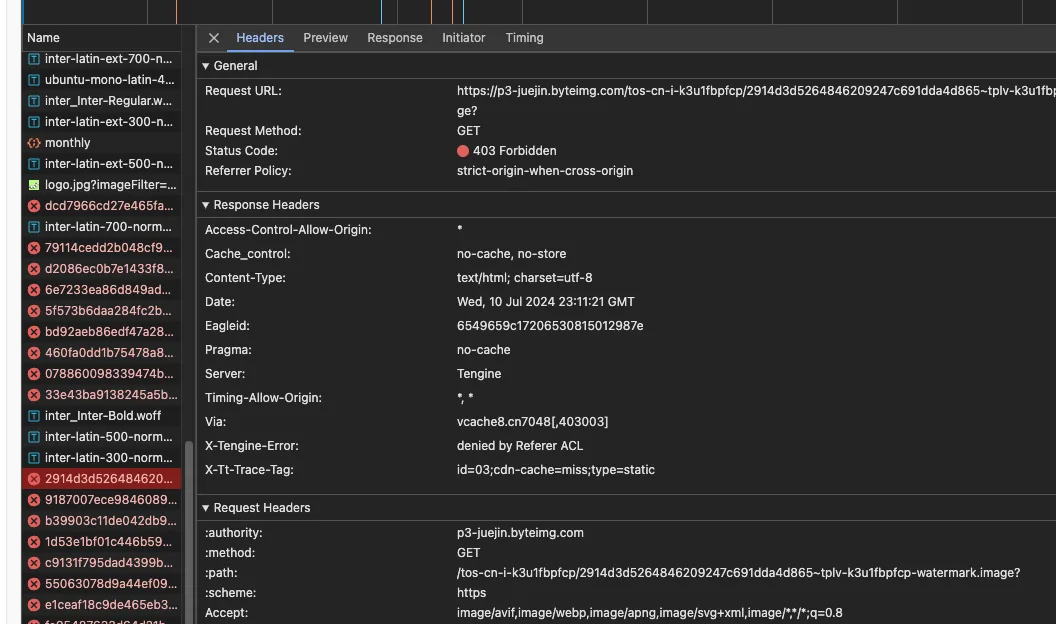Click error icon of selected 2914d3d526484620 request
The image size is (1056, 624).
[x=34, y=479]
